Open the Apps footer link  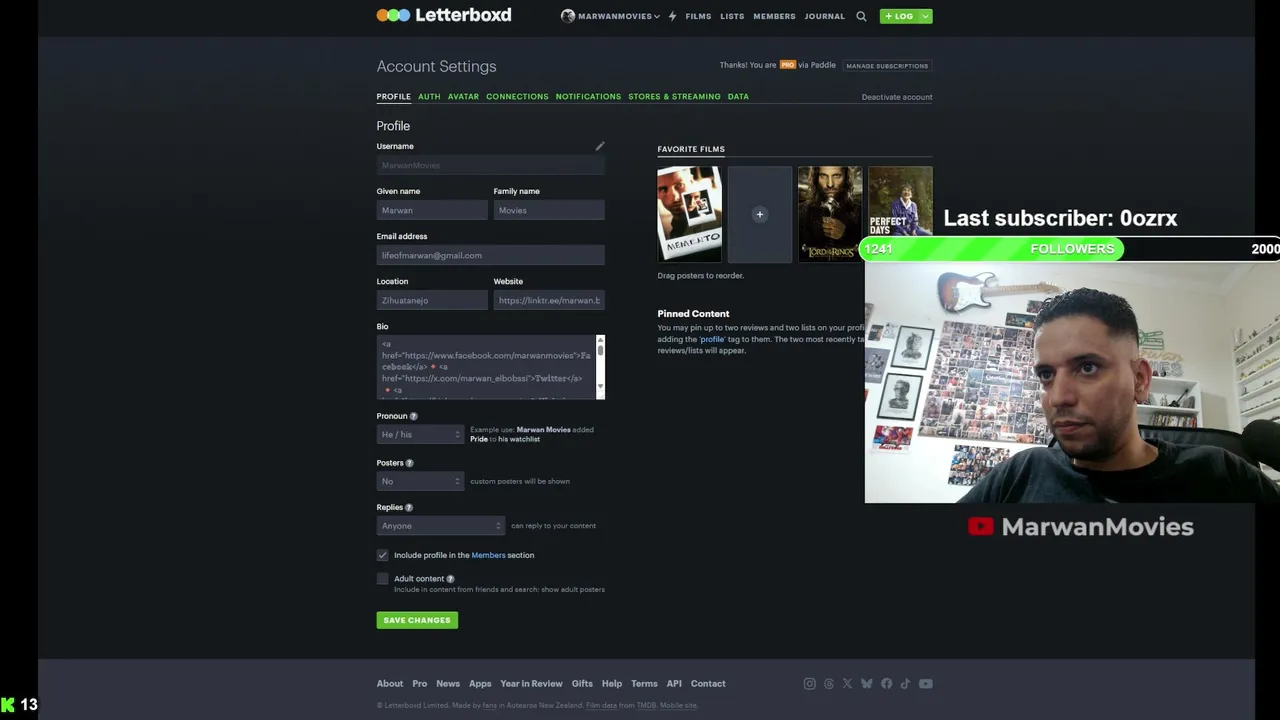pyautogui.click(x=480, y=684)
